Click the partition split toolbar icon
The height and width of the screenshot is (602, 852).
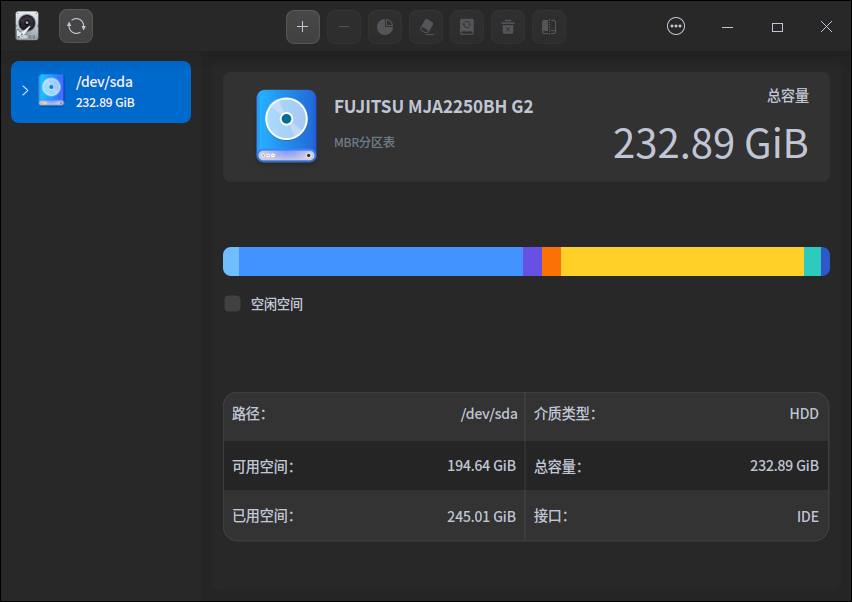[548, 27]
